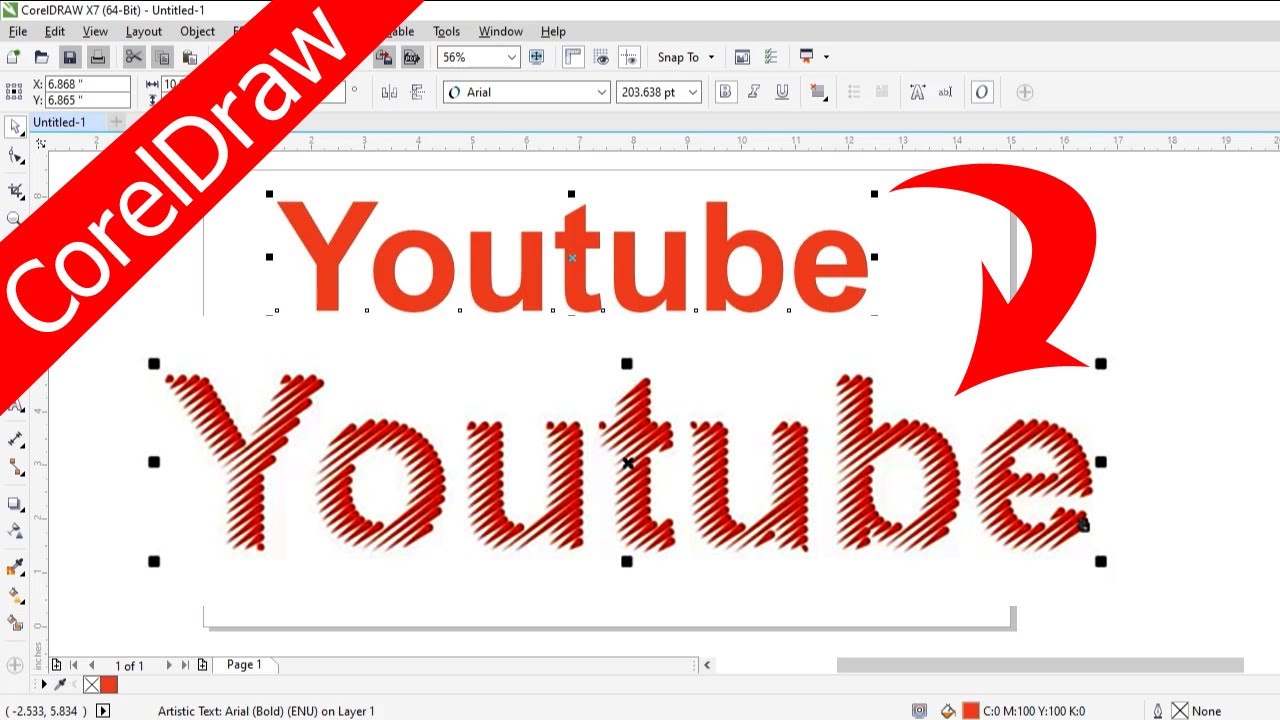Select the Parallel Dimension tool
Screen dimensions: 1280x720
15,439
